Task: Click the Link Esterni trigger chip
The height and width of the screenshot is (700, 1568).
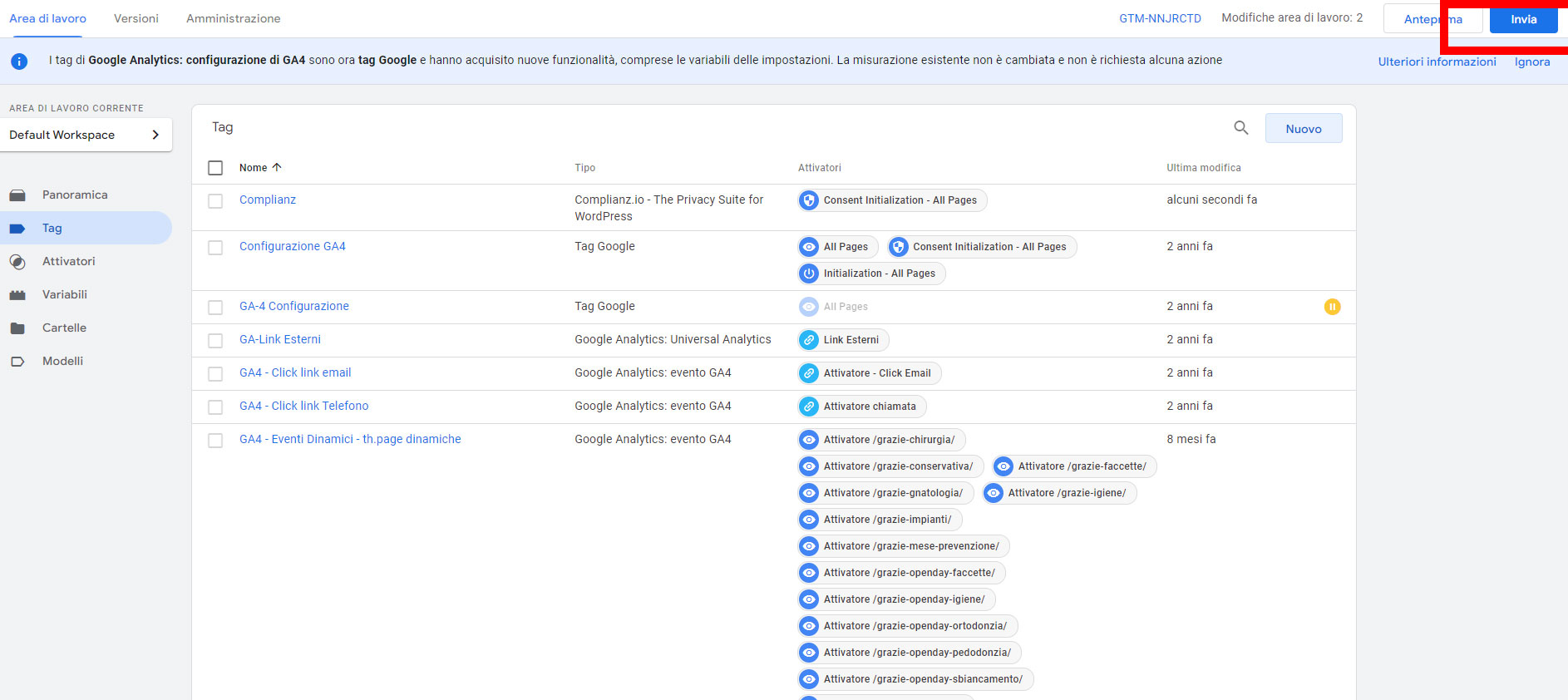Action: click(843, 340)
